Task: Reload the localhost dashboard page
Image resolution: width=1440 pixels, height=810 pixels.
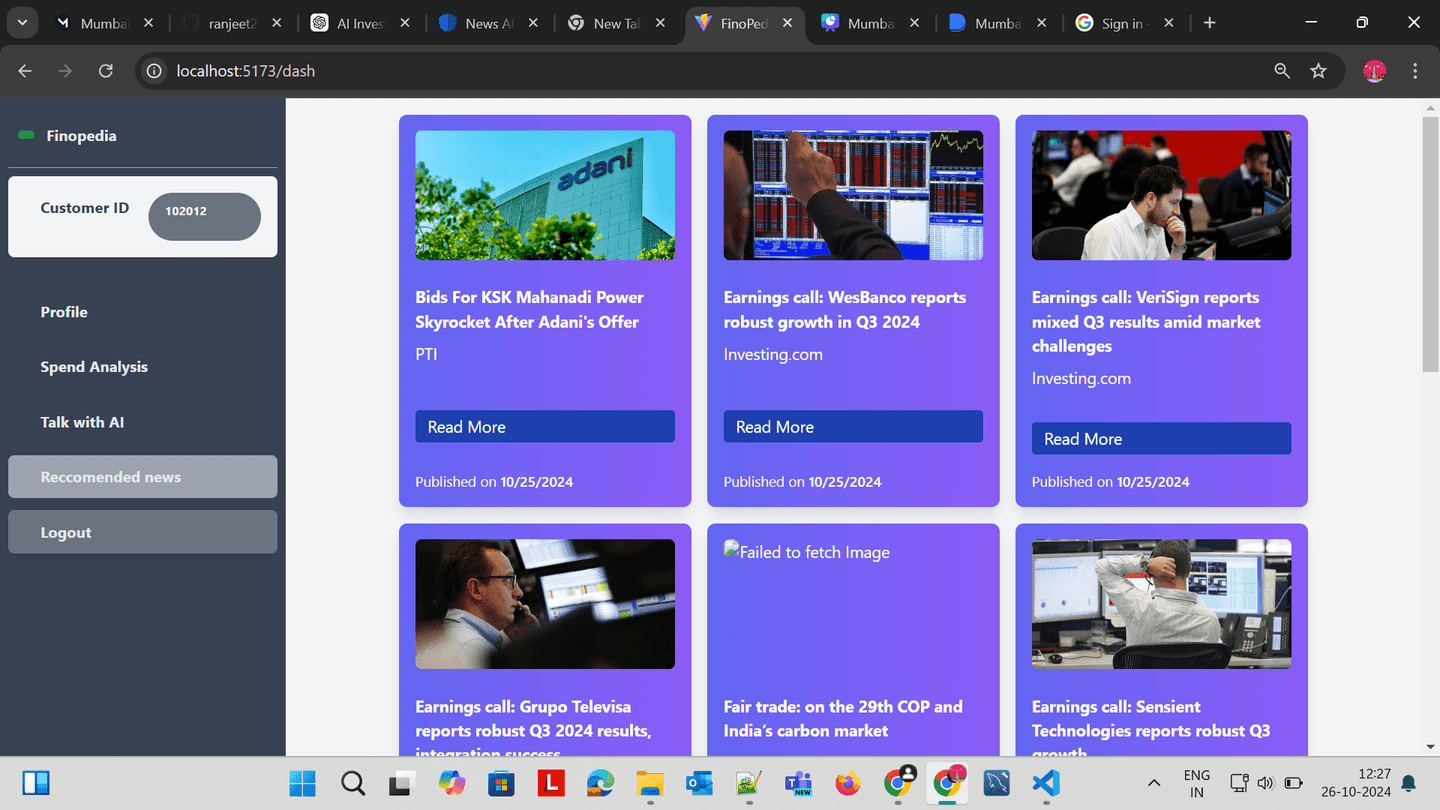Action: tap(105, 71)
